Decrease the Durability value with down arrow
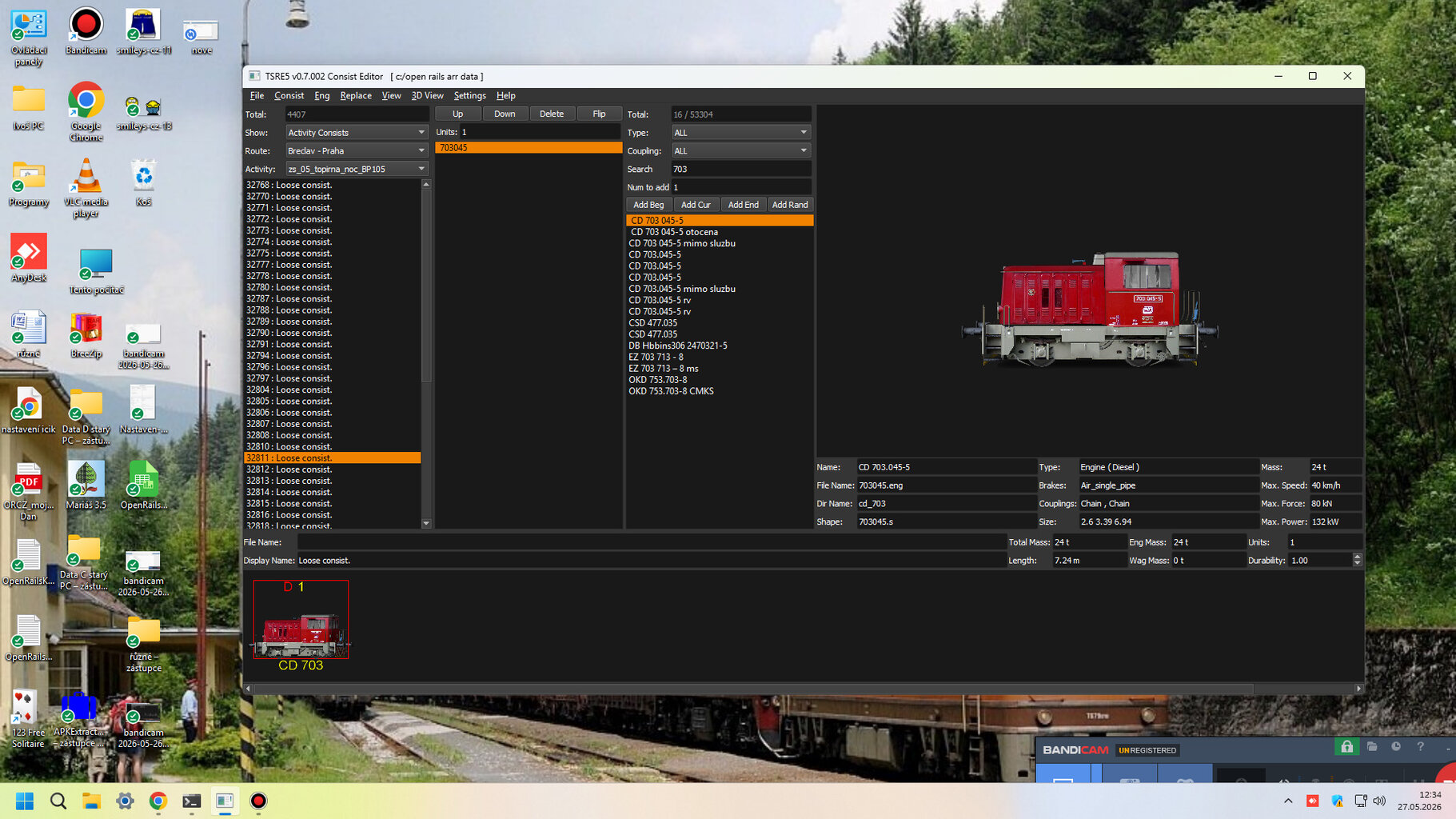Viewport: 1456px width, 819px height. (1357, 564)
